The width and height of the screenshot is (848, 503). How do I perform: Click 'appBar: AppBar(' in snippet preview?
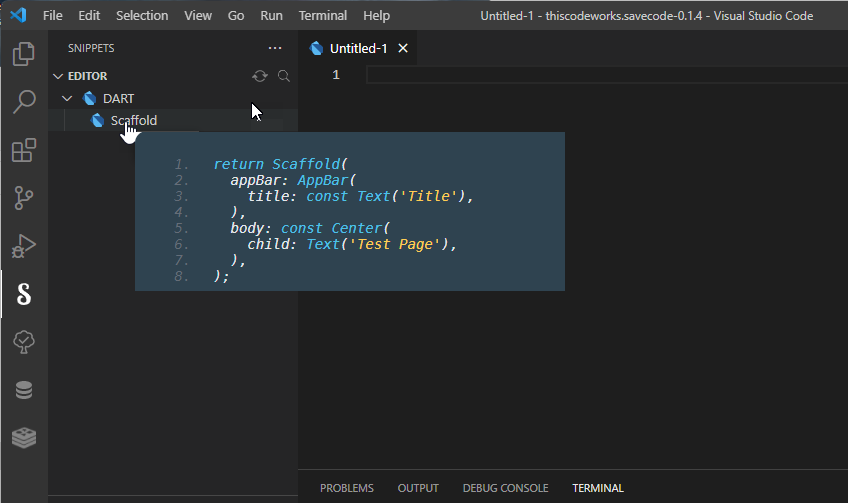tap(293, 180)
